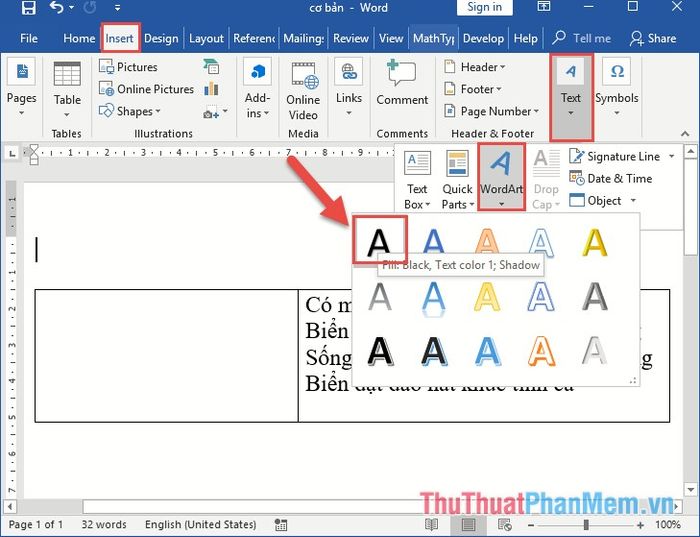The width and height of the screenshot is (700, 537).
Task: Click Online Pictures
Action: [146, 89]
